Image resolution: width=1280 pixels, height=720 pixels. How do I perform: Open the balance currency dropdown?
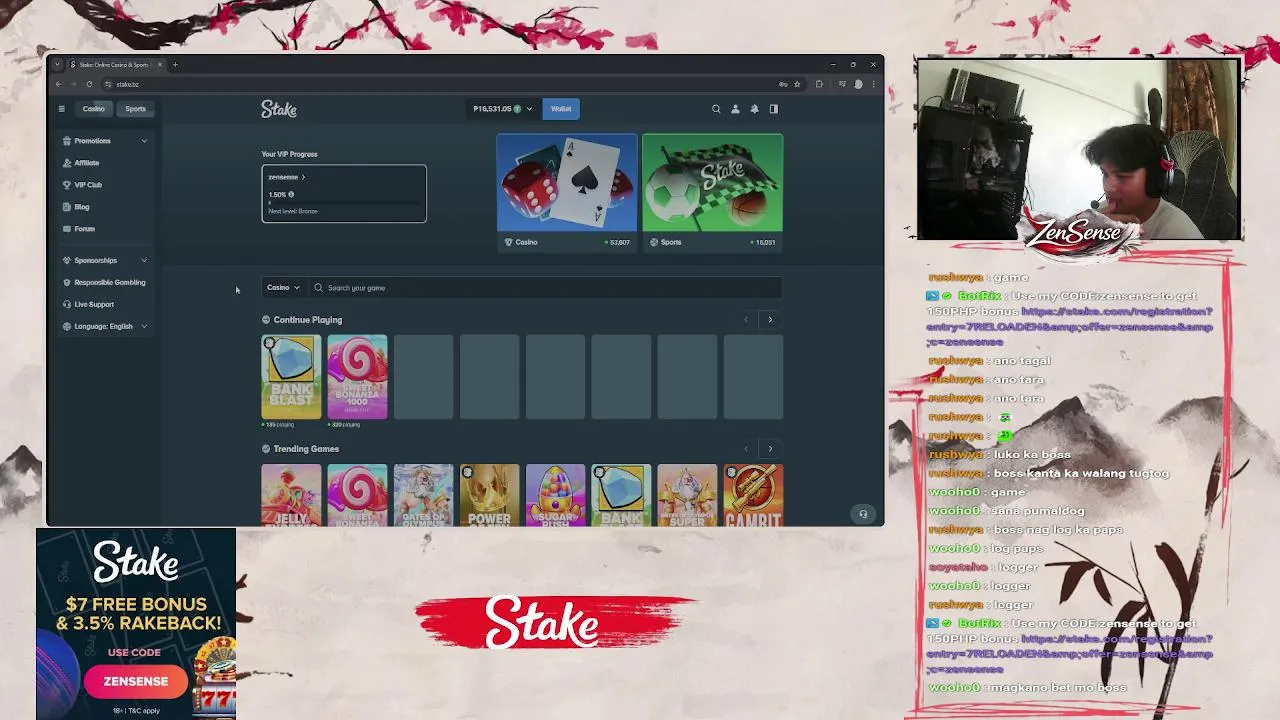tap(503, 109)
